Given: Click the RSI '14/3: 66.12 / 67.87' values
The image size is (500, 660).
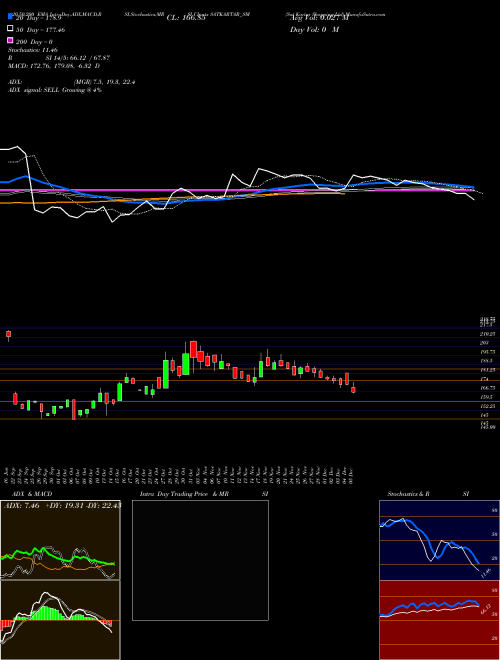Looking at the screenshot, I should tap(83, 58).
